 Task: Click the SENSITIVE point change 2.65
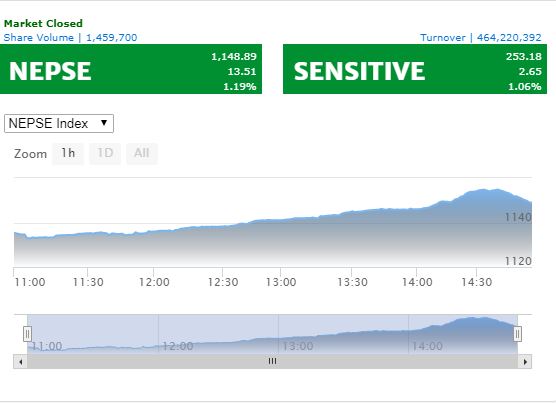[530, 72]
